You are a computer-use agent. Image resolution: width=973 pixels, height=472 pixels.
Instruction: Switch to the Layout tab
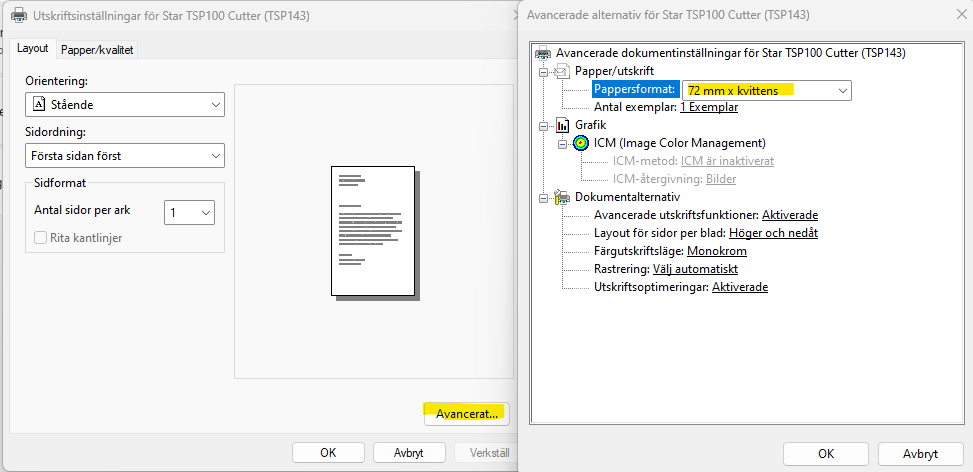click(32, 49)
